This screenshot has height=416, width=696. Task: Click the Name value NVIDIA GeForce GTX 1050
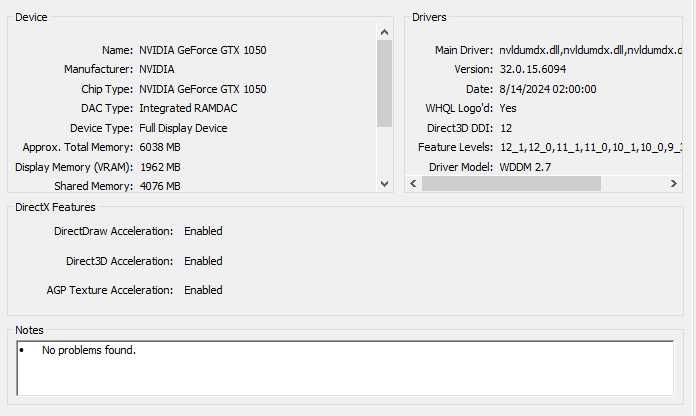coord(203,50)
